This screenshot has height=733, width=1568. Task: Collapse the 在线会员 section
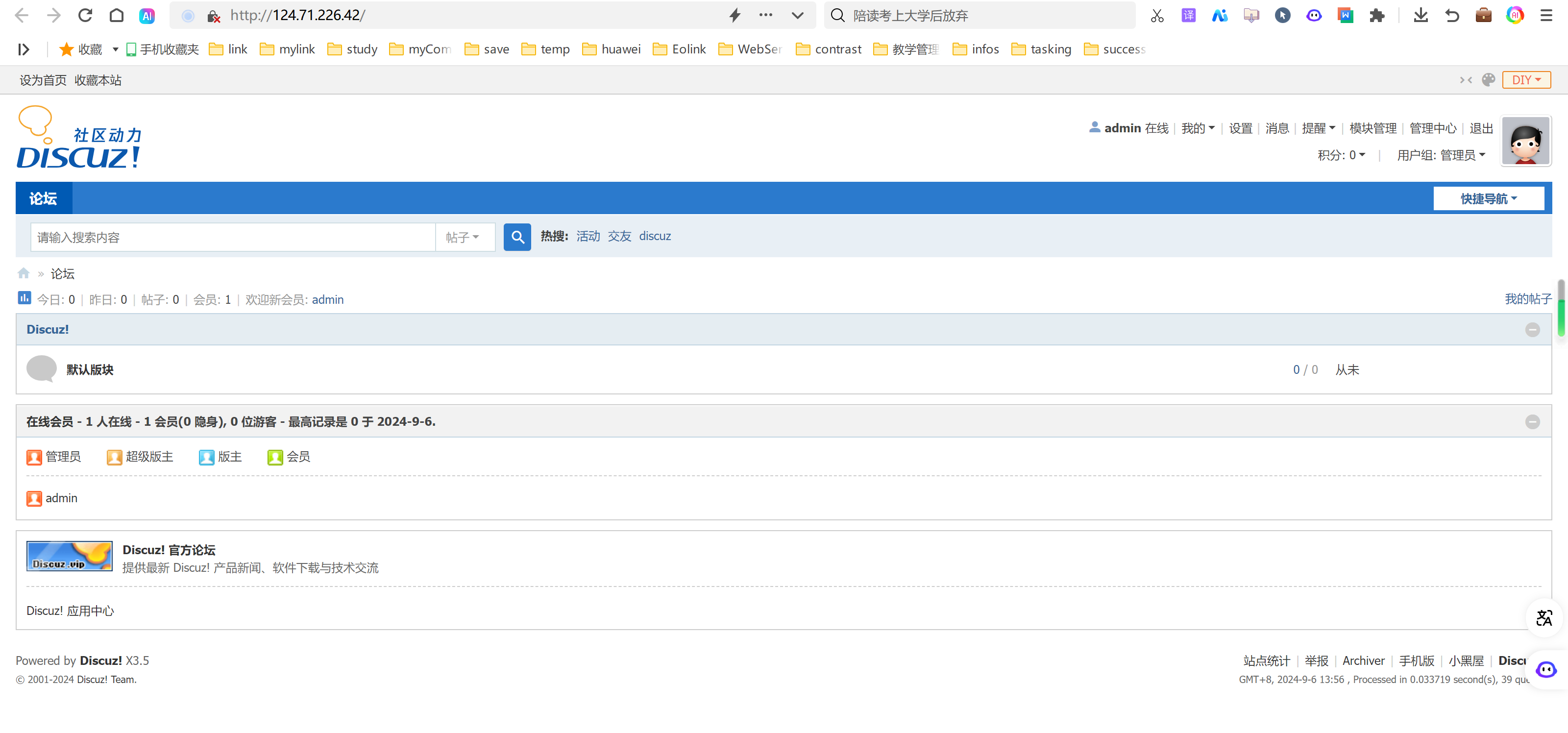[x=1532, y=421]
